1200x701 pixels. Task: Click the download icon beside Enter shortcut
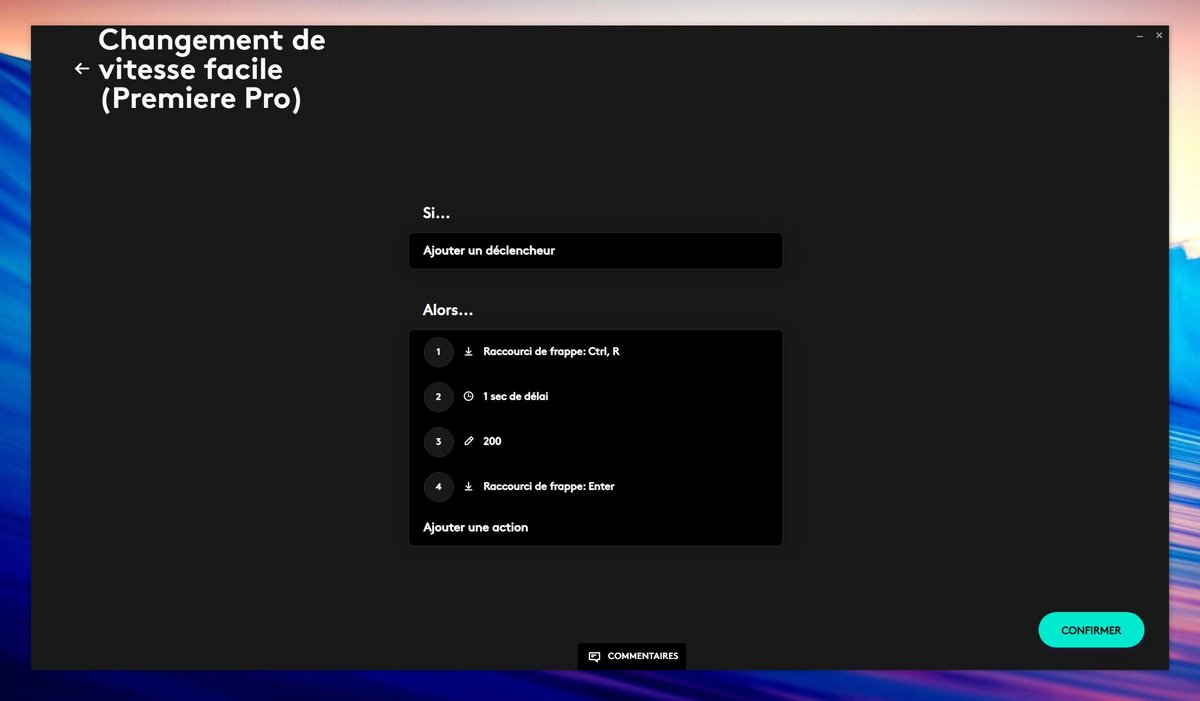click(468, 487)
